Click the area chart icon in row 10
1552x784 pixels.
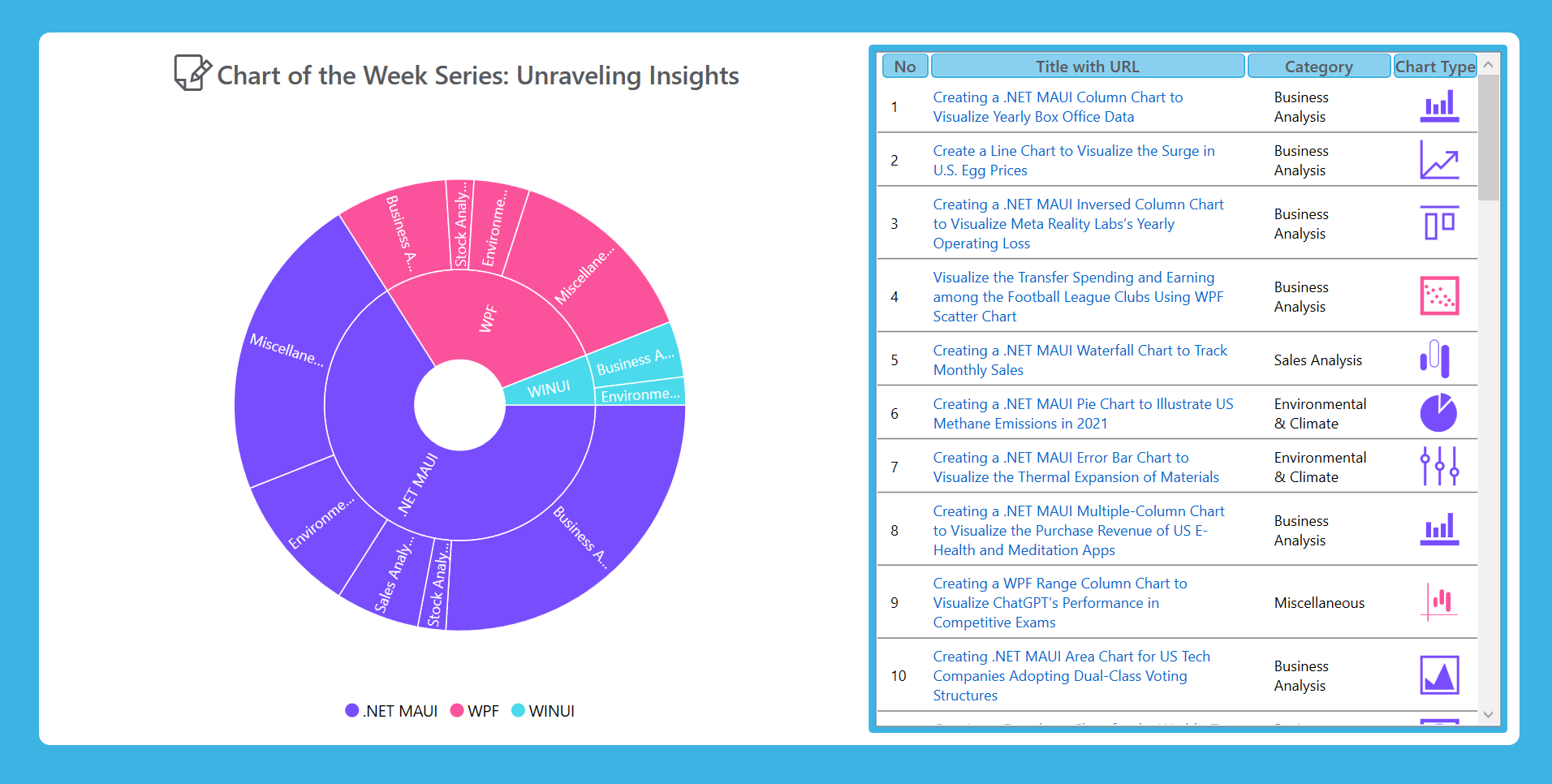coord(1438,675)
